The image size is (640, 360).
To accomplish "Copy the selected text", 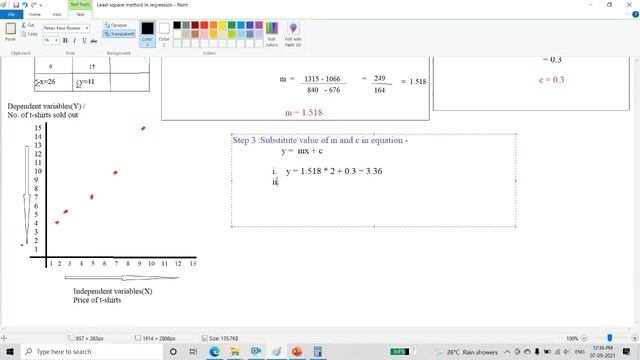I will click(29, 34).
